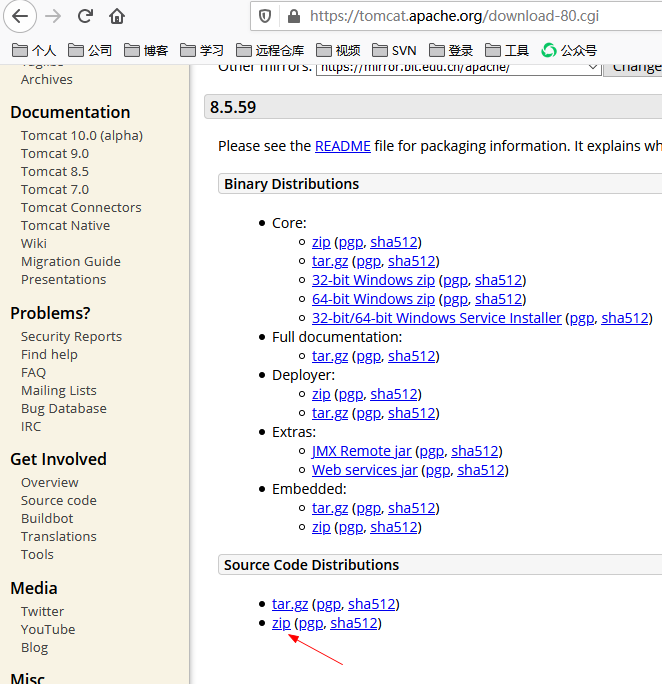Click the Change mirror button
The height and width of the screenshot is (684, 662).
(x=635, y=67)
